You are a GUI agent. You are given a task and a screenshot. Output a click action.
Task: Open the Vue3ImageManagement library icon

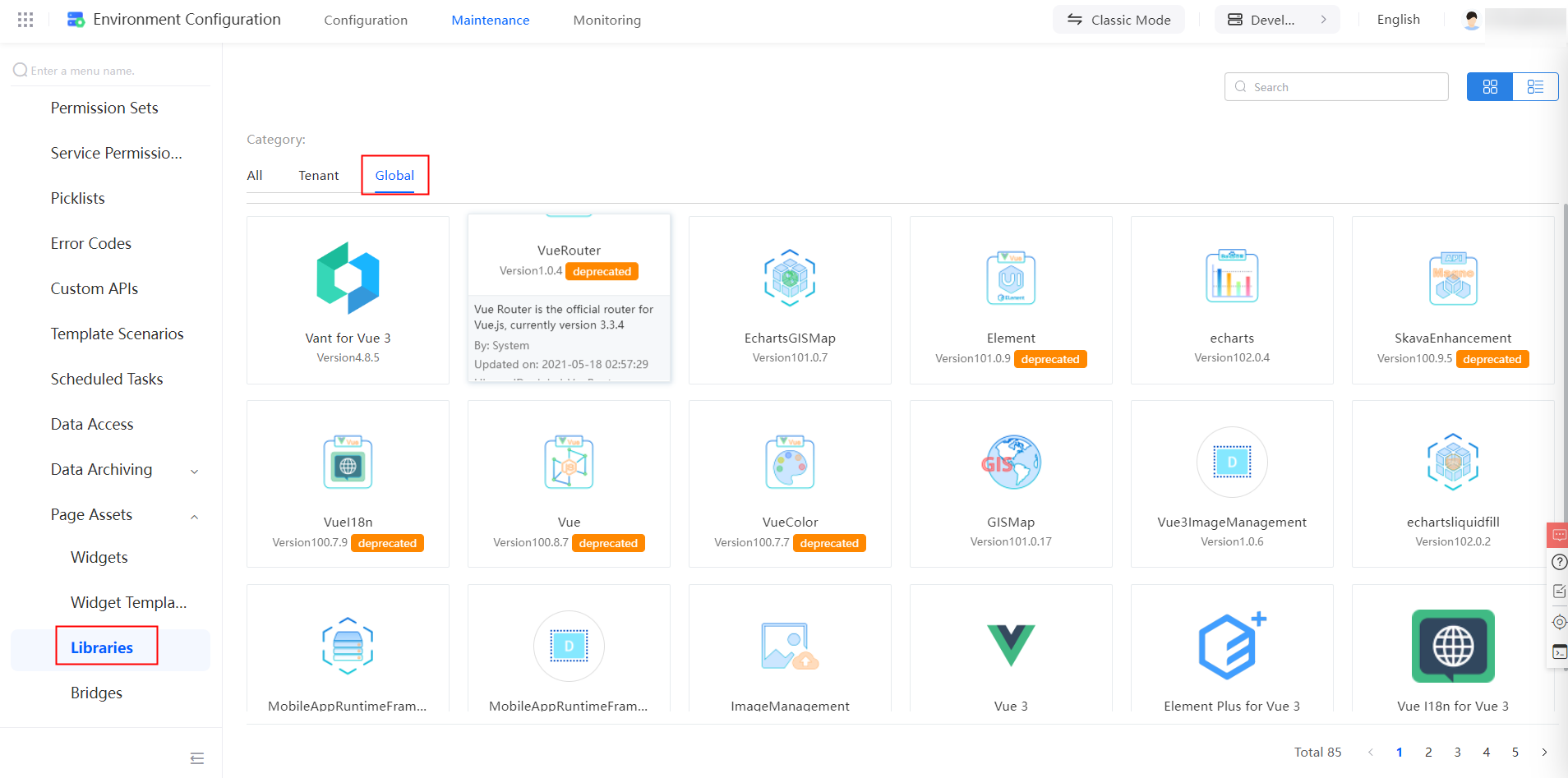tap(1232, 462)
